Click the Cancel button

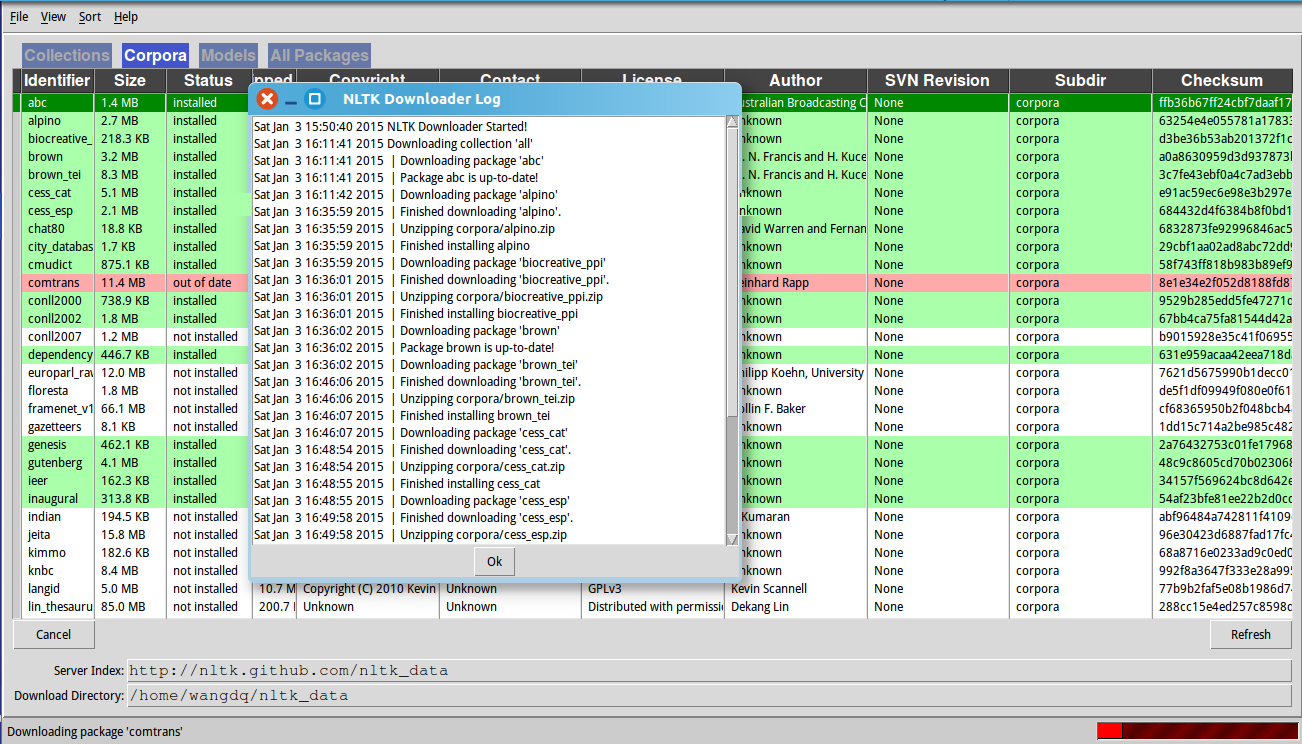[x=54, y=634]
